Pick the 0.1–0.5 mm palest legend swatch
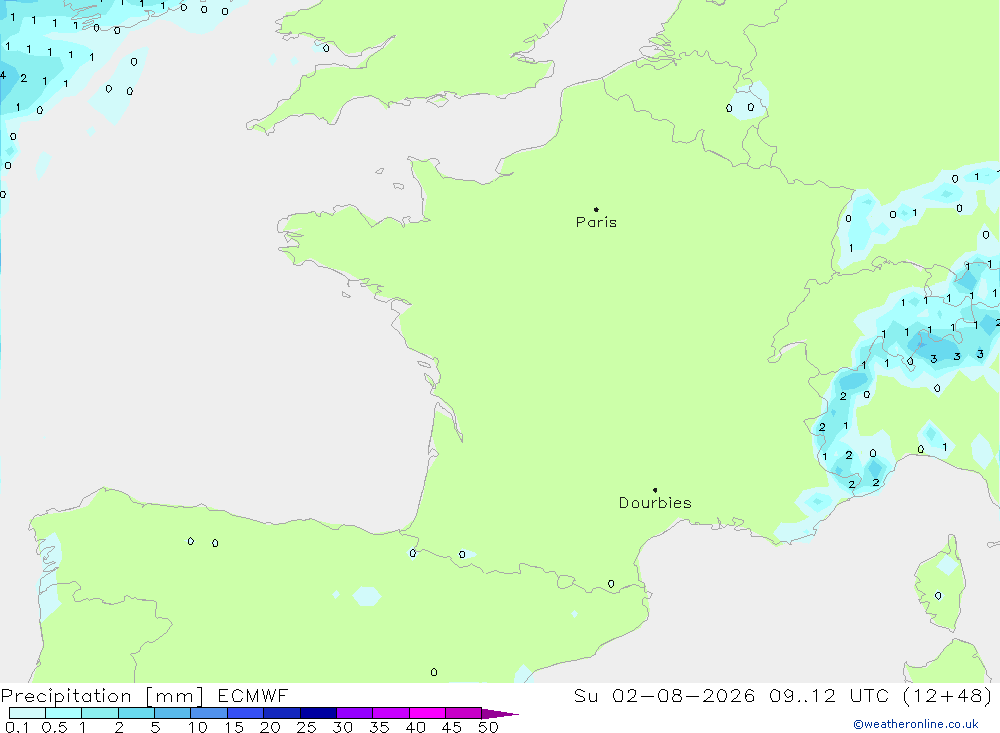 [27, 713]
